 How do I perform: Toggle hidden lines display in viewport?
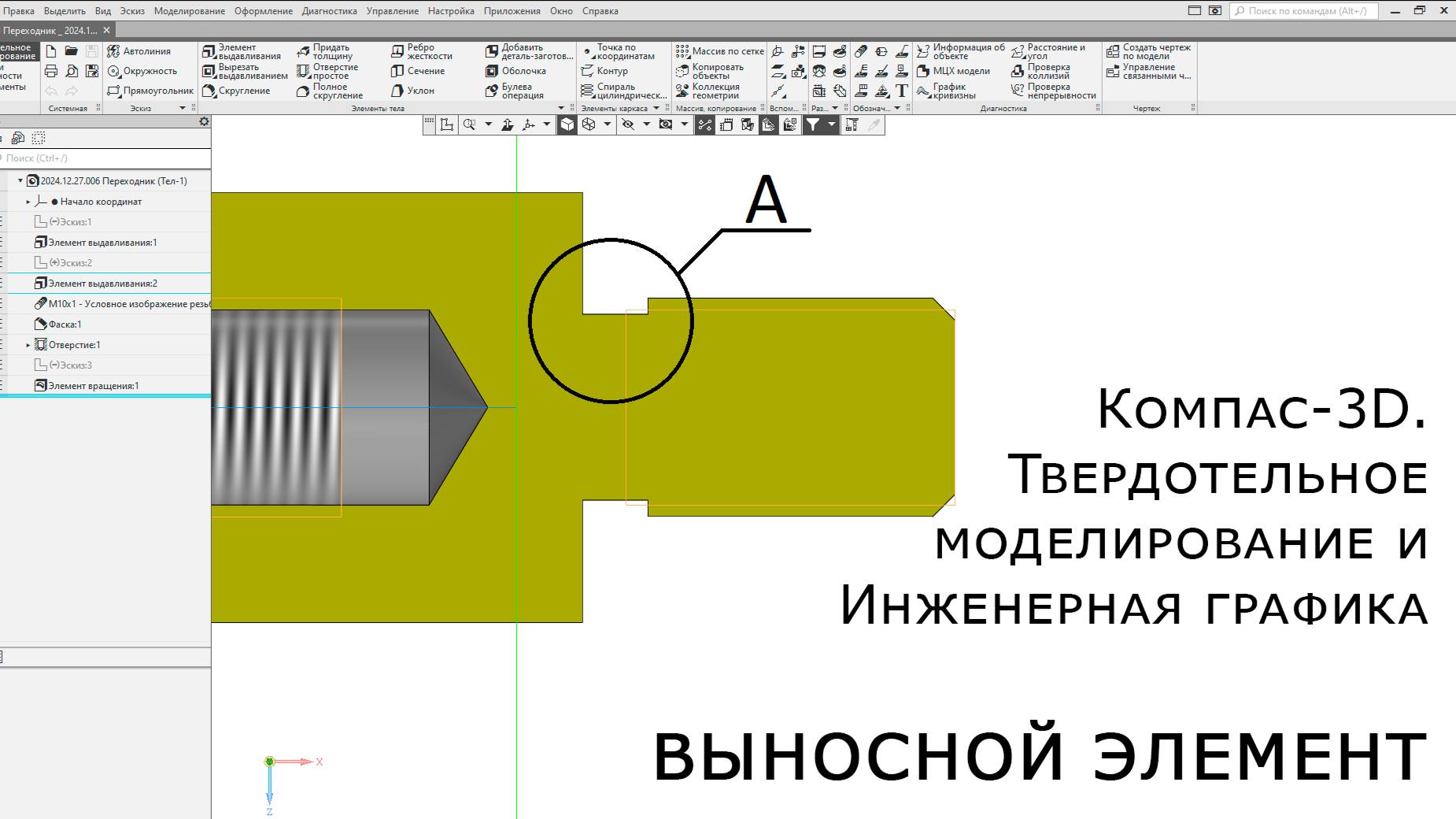click(x=630, y=124)
